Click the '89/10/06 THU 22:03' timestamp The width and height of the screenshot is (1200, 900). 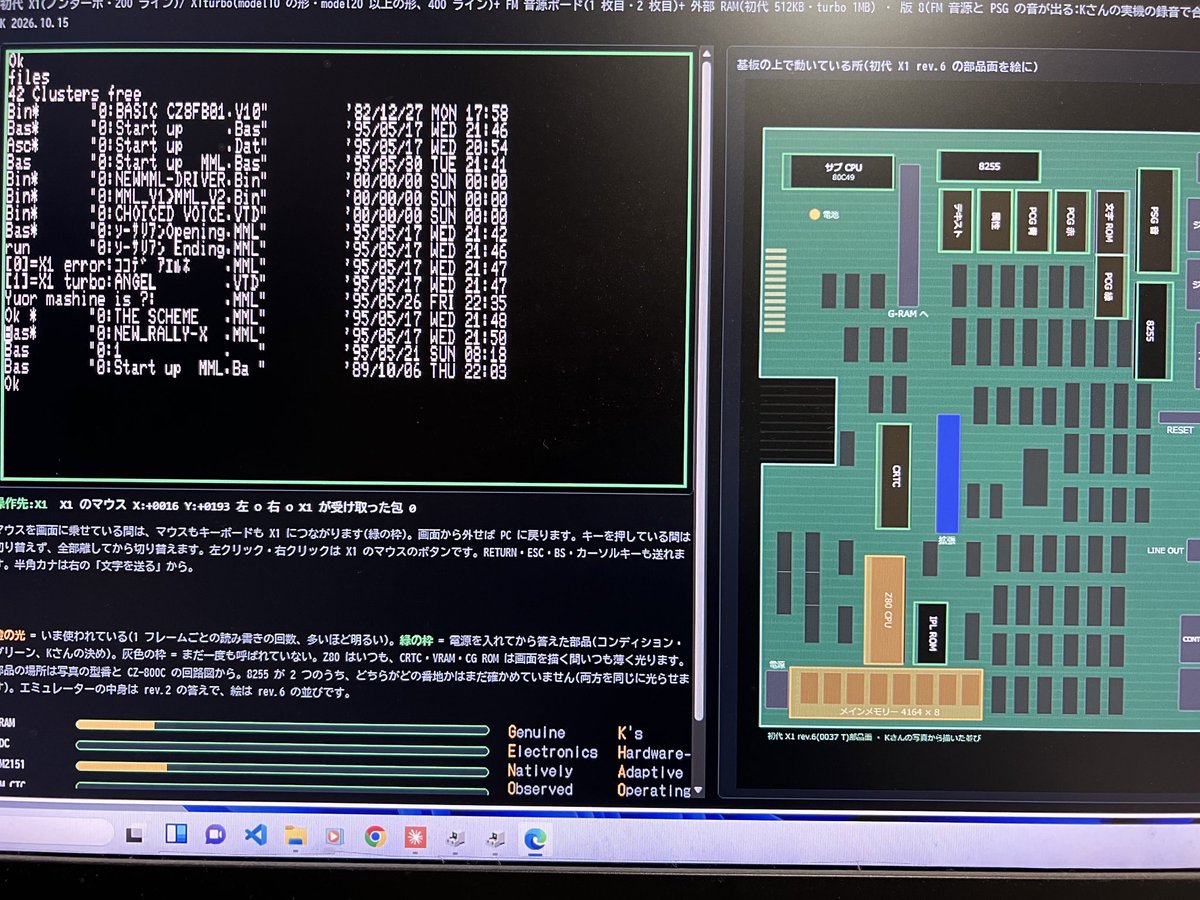tap(427, 370)
